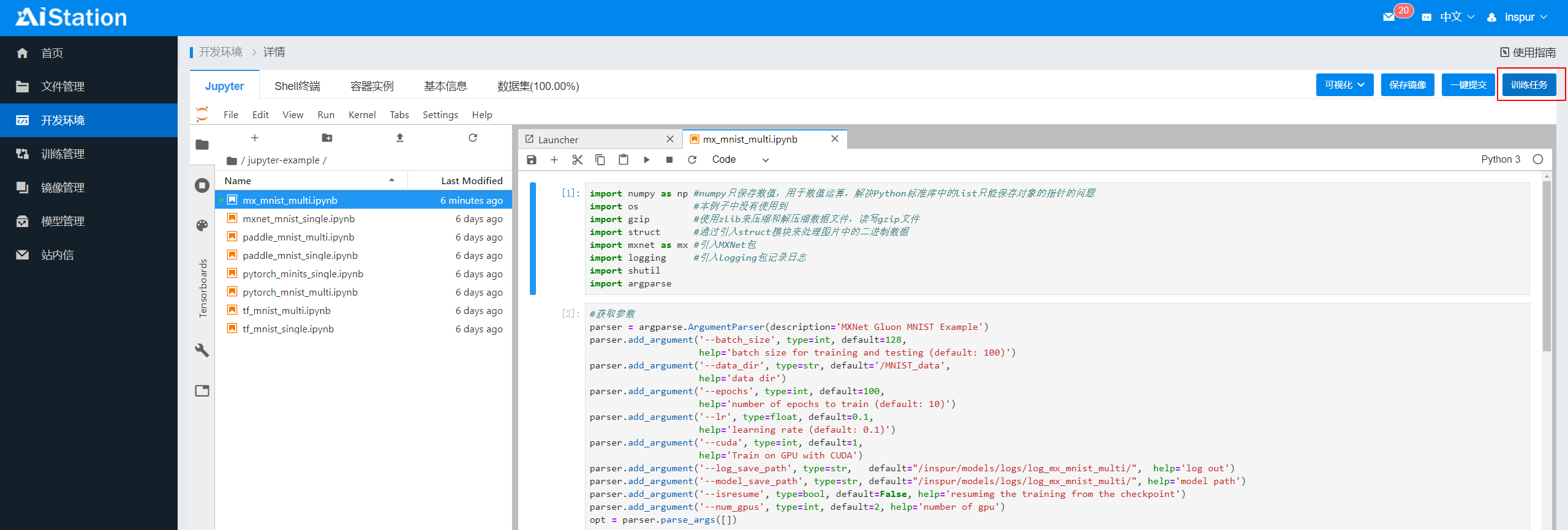Interrupt the kernel with the stop icon
1568x530 pixels.
(669, 160)
